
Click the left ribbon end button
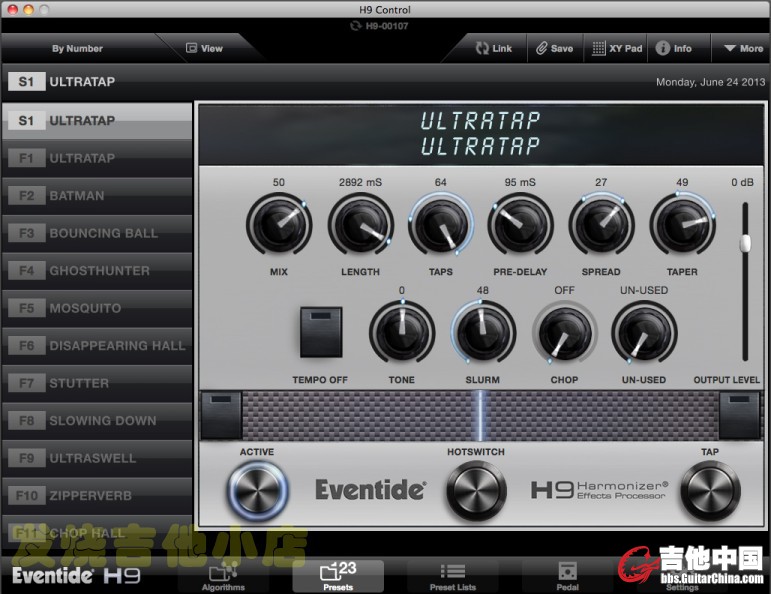pos(221,415)
